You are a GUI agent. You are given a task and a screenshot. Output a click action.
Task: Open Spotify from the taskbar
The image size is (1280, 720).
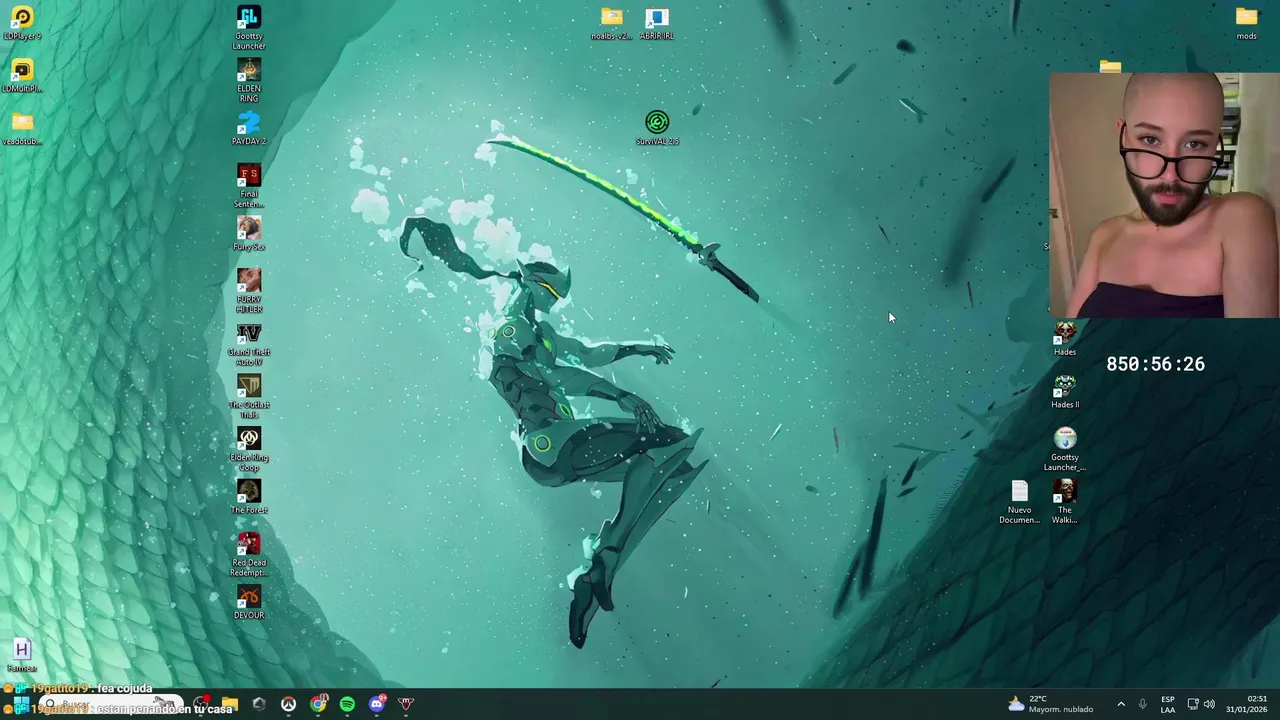[x=347, y=704]
